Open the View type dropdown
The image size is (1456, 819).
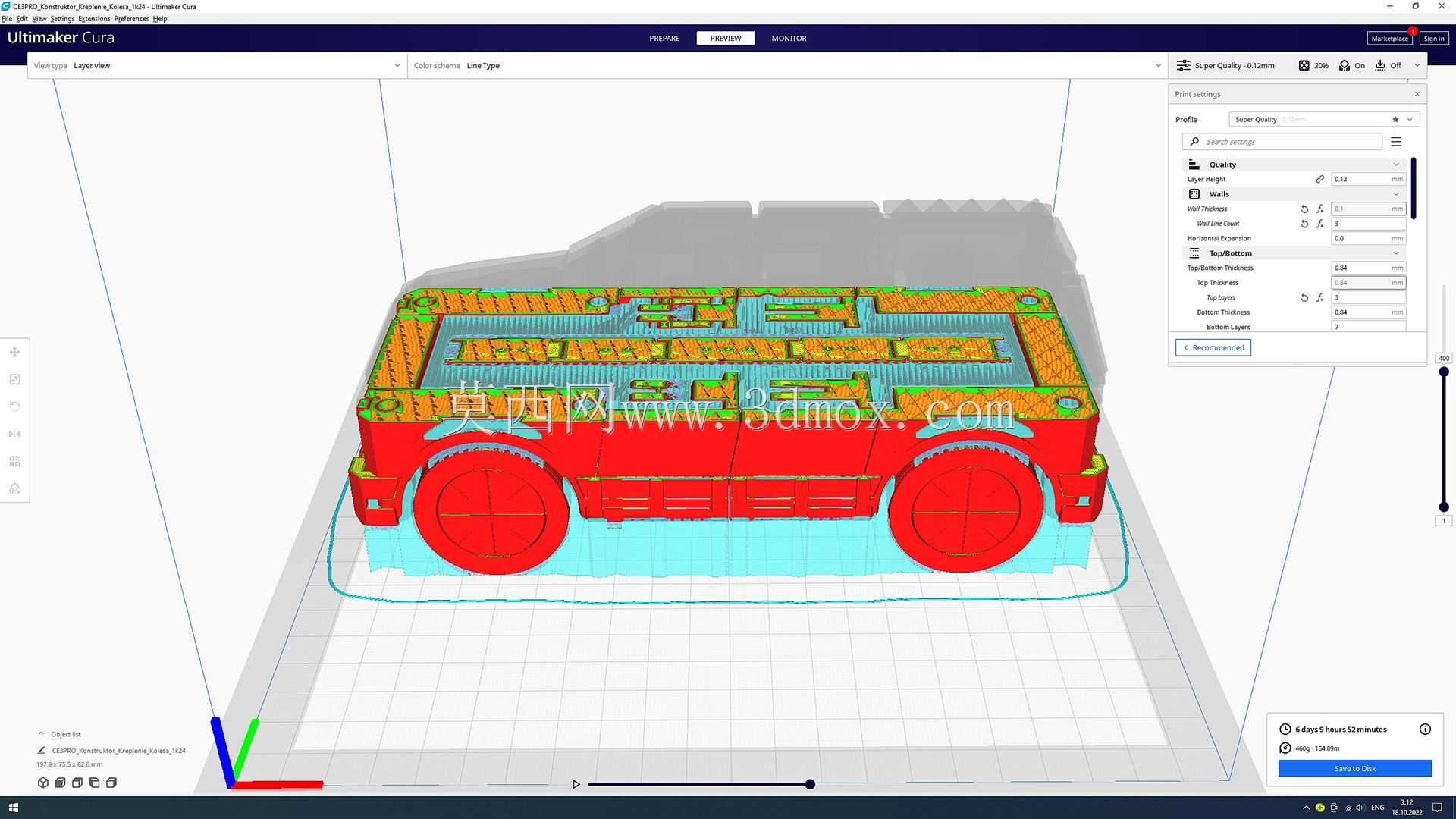(218, 65)
